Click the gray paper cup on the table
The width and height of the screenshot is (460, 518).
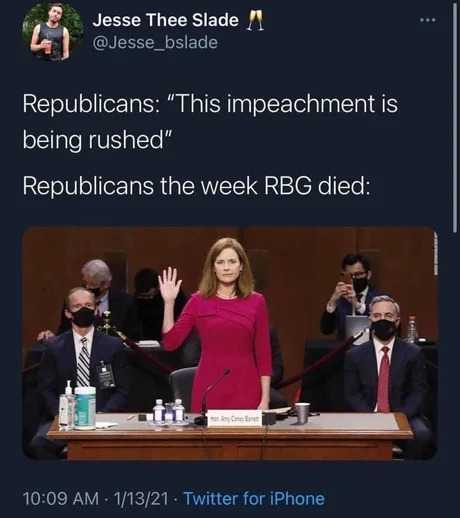coord(302,413)
